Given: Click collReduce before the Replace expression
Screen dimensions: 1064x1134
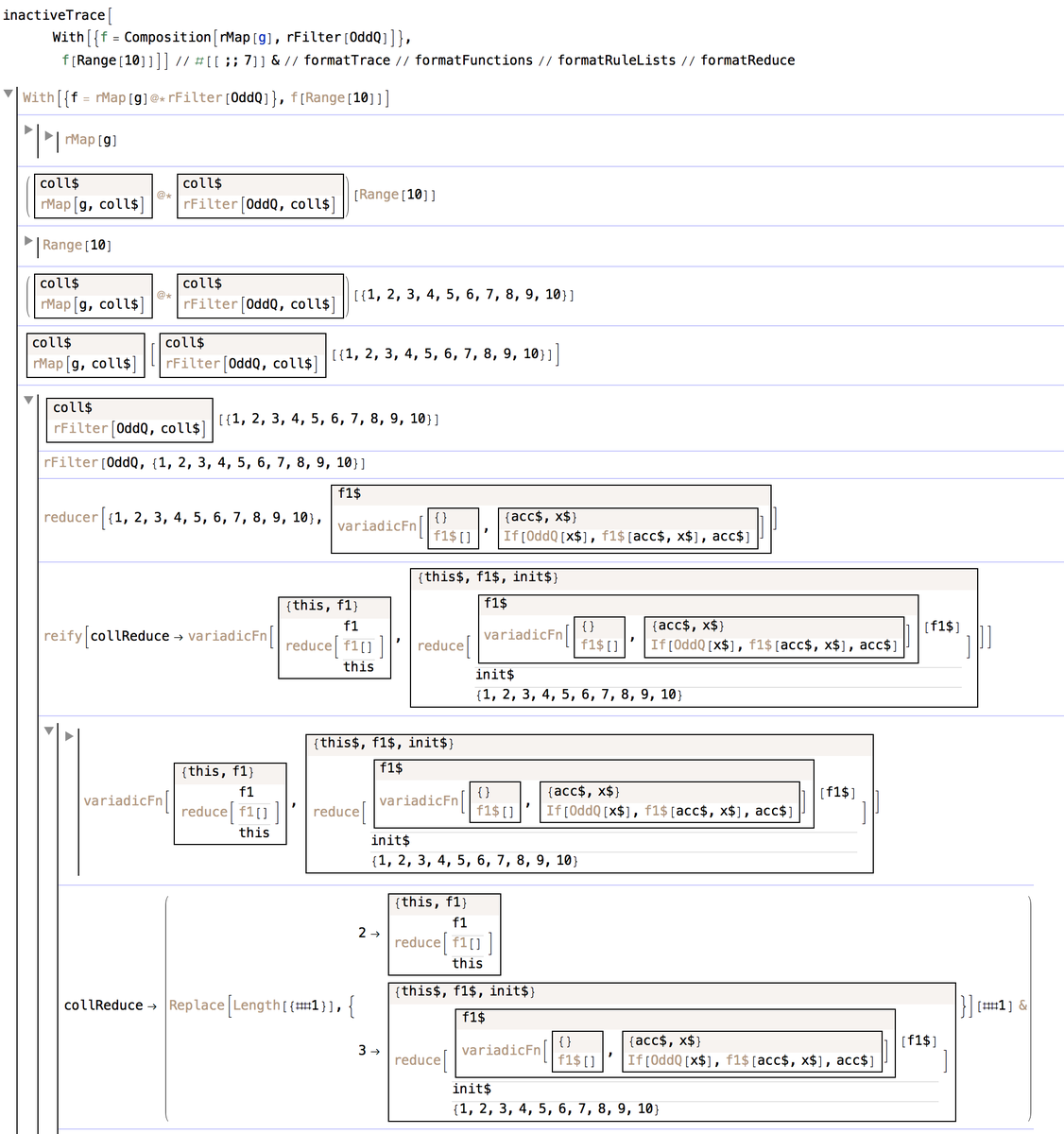Looking at the screenshot, I should [x=103, y=1005].
